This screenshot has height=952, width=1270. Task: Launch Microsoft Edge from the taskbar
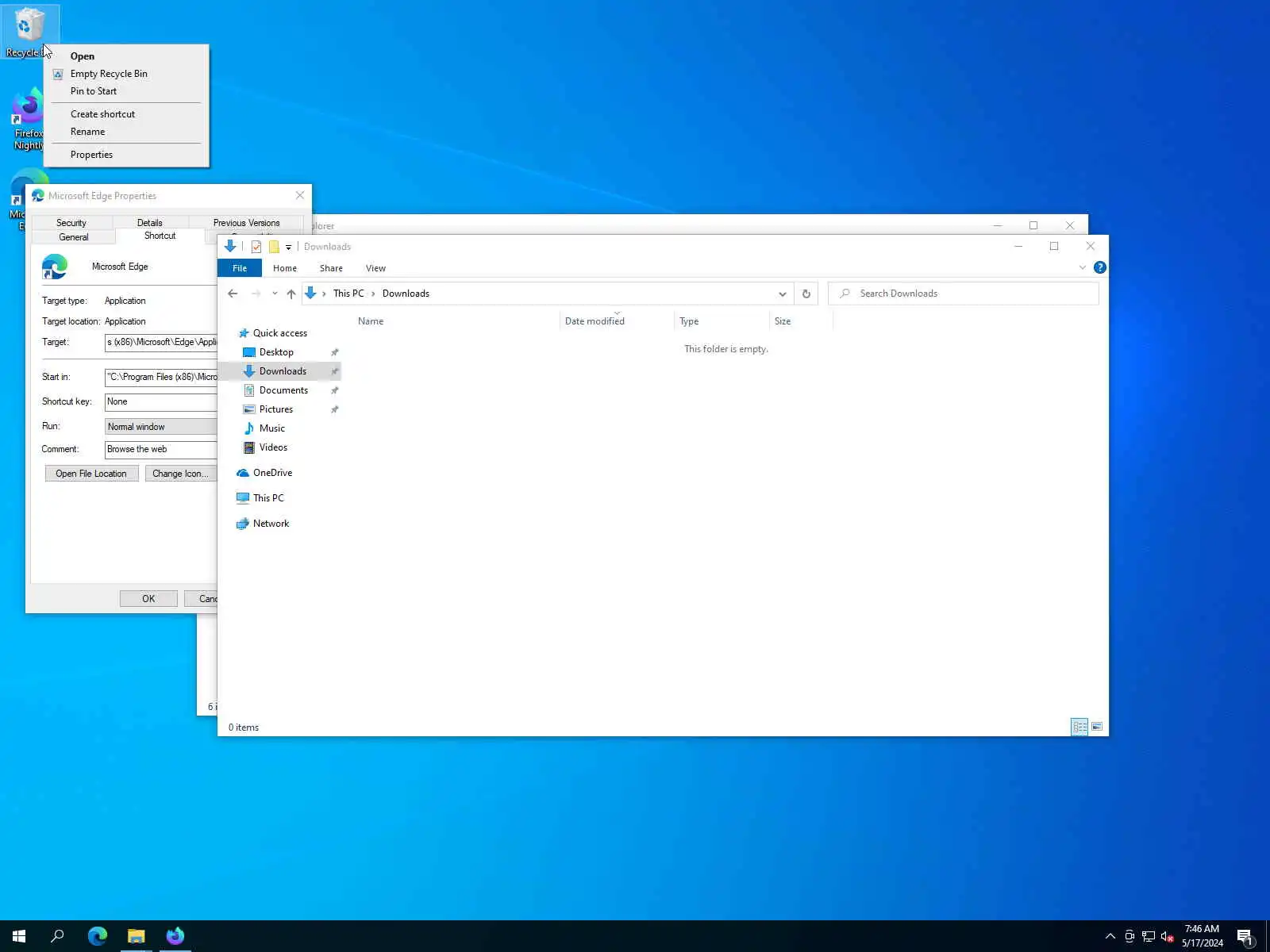point(98,936)
